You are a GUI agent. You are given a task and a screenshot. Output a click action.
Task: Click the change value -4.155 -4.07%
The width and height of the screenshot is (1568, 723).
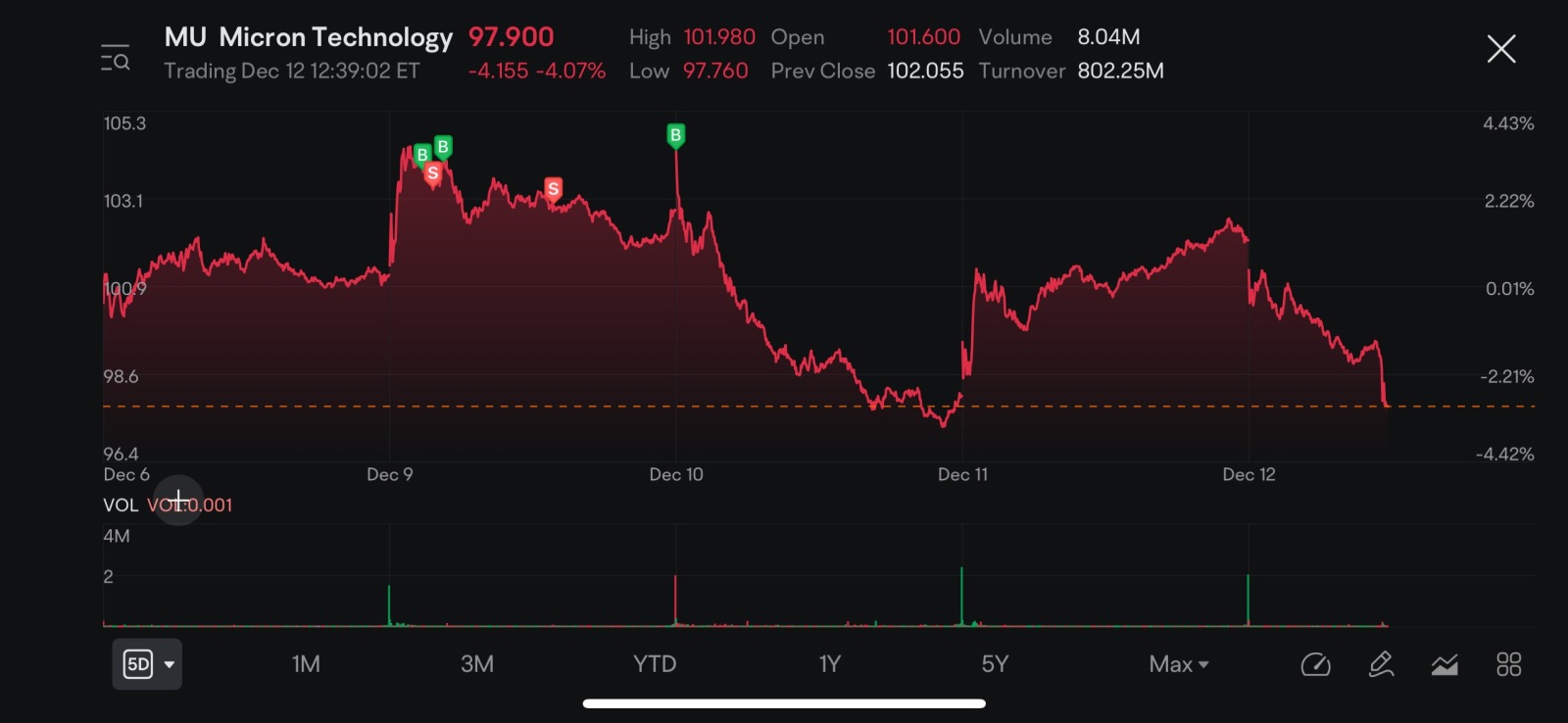[x=536, y=71]
